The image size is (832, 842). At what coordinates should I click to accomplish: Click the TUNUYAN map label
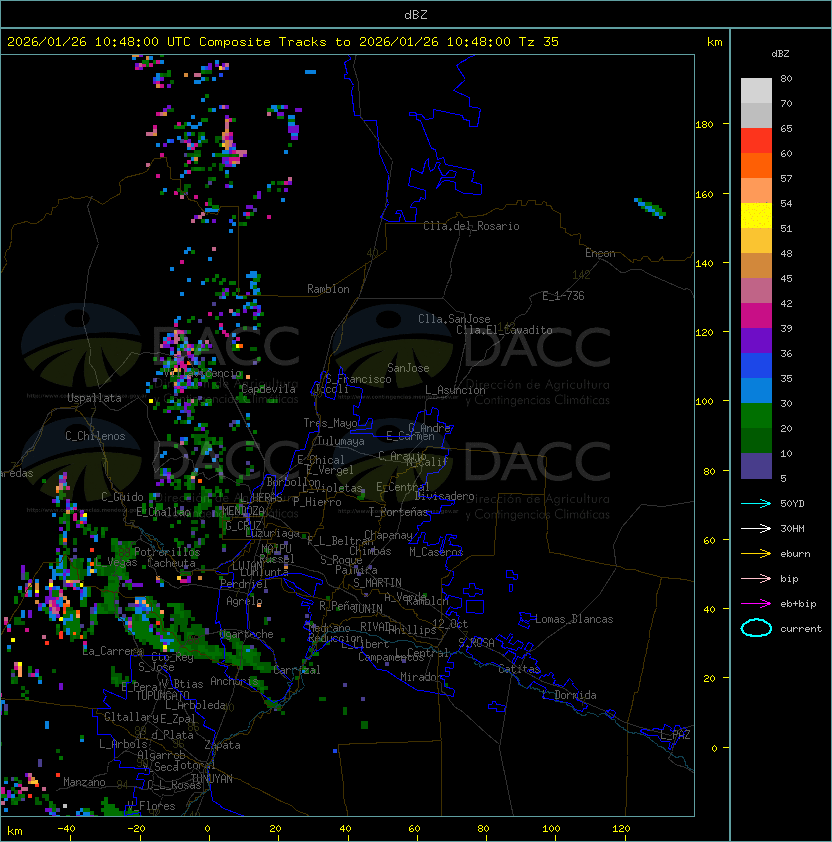(x=212, y=779)
